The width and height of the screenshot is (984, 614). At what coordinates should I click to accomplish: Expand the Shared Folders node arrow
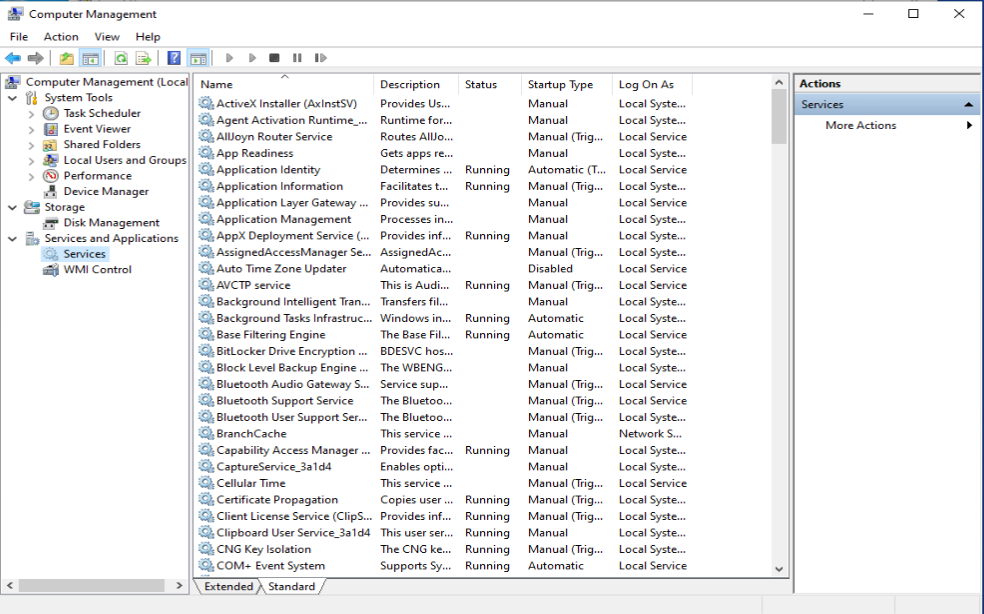[x=31, y=145]
